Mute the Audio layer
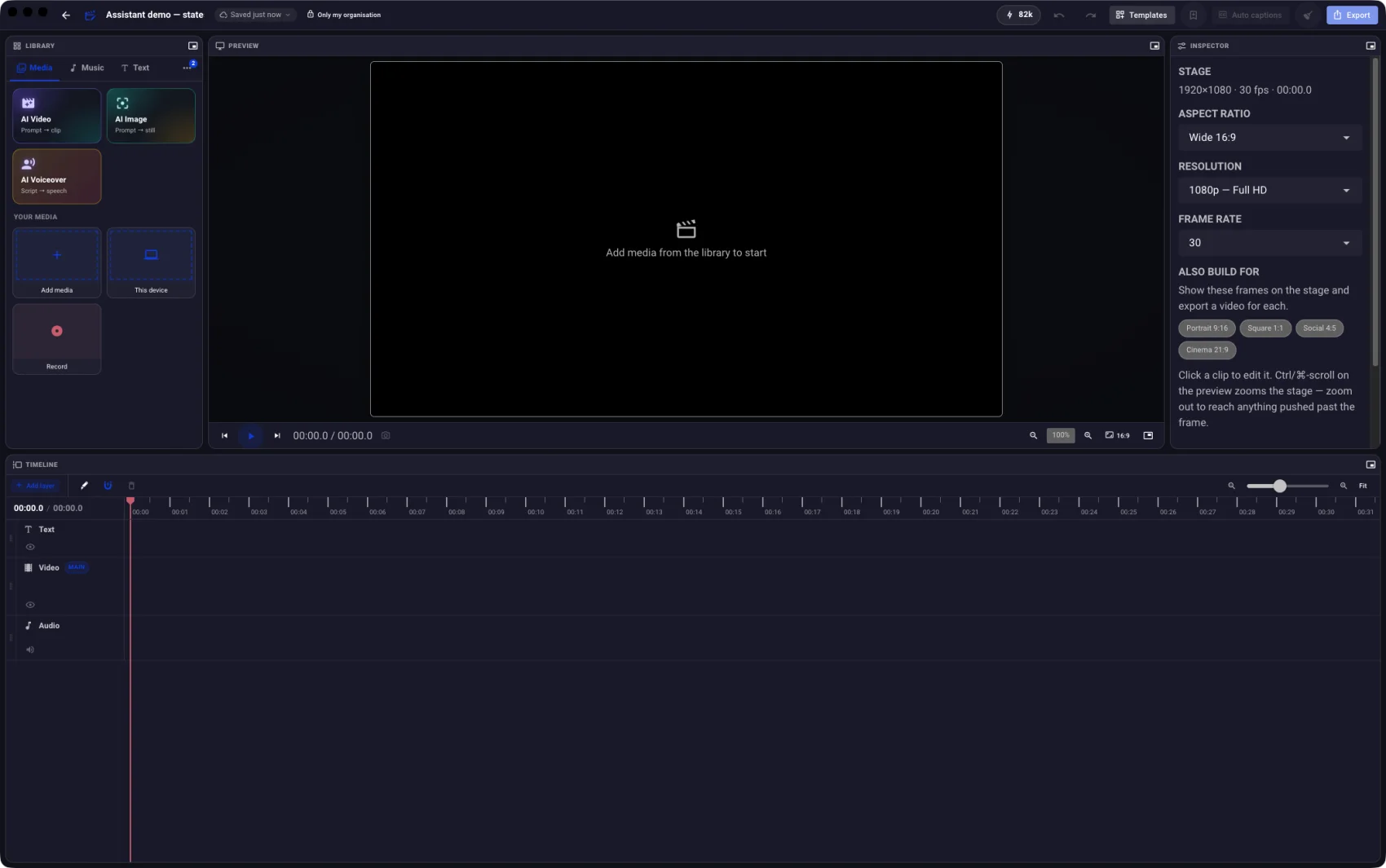1386x868 pixels. pyautogui.click(x=30, y=650)
